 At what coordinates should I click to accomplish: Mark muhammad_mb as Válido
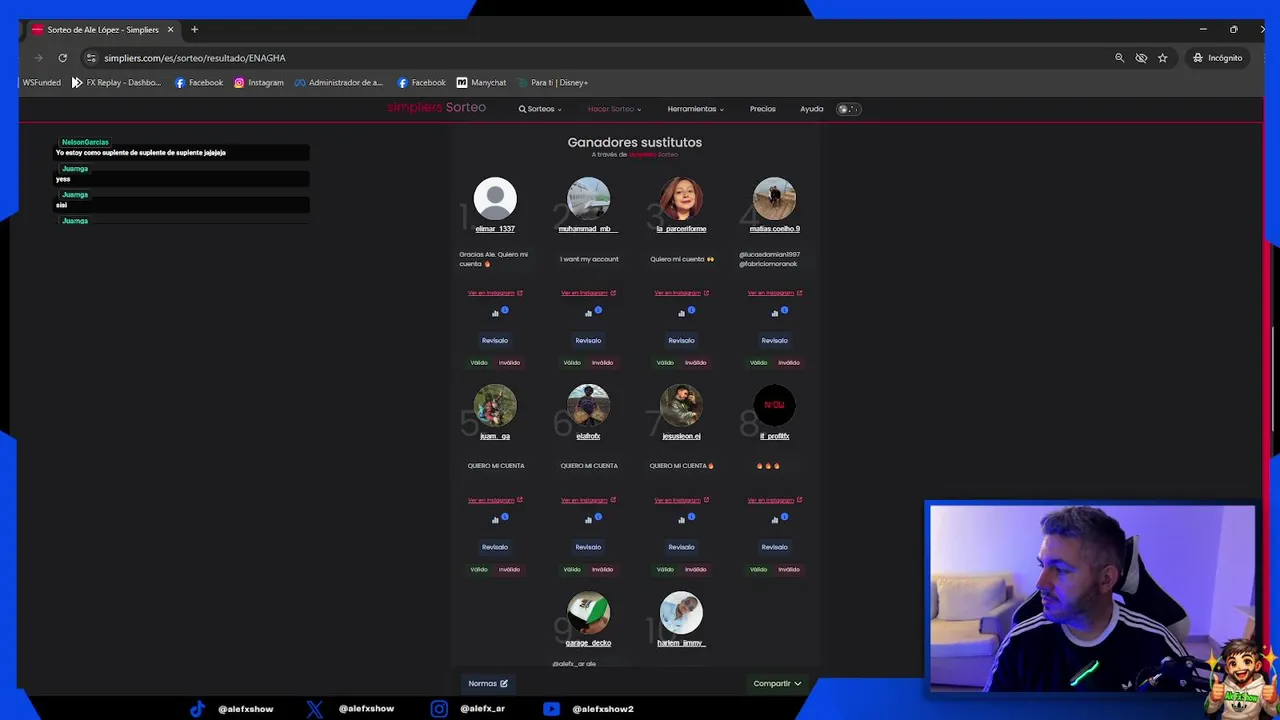(x=572, y=363)
